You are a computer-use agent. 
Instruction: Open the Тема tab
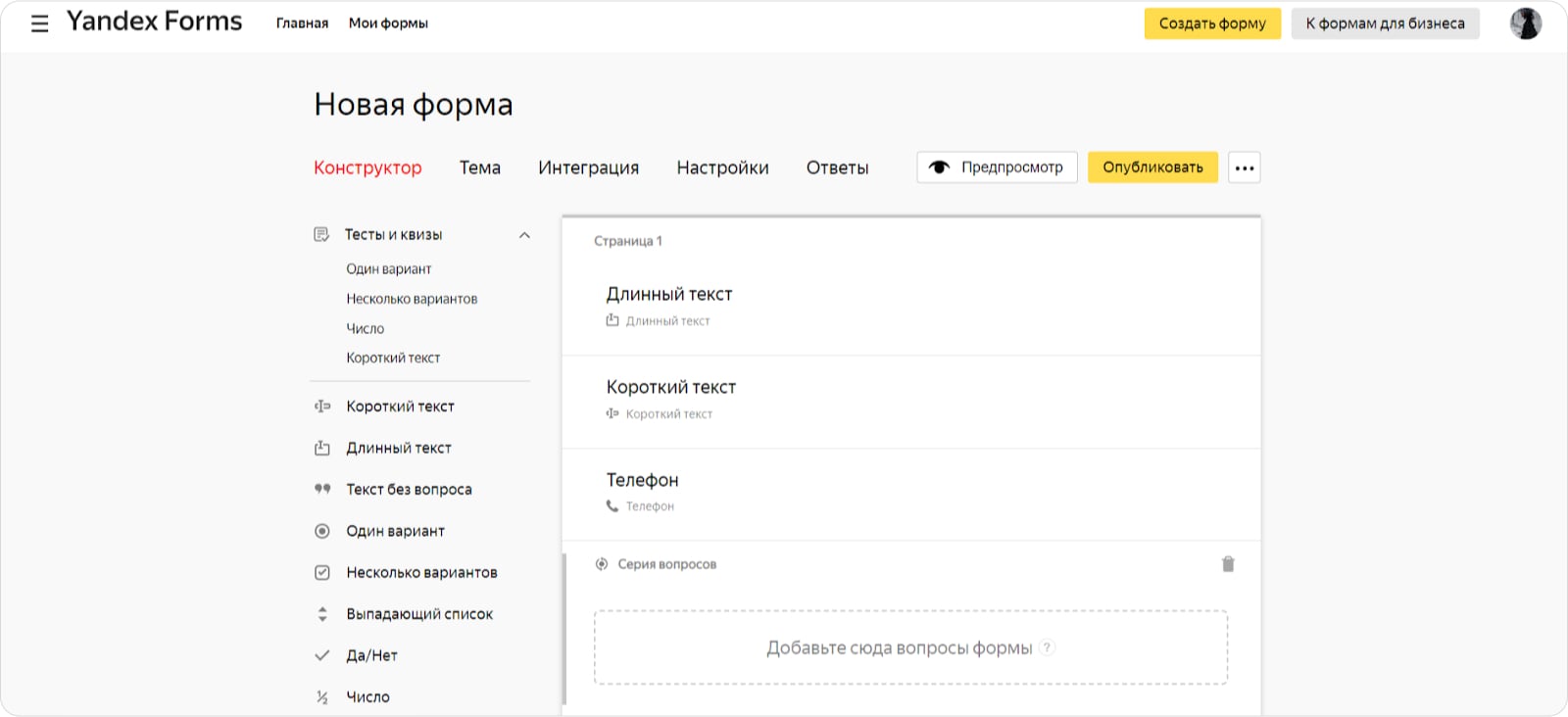point(480,167)
